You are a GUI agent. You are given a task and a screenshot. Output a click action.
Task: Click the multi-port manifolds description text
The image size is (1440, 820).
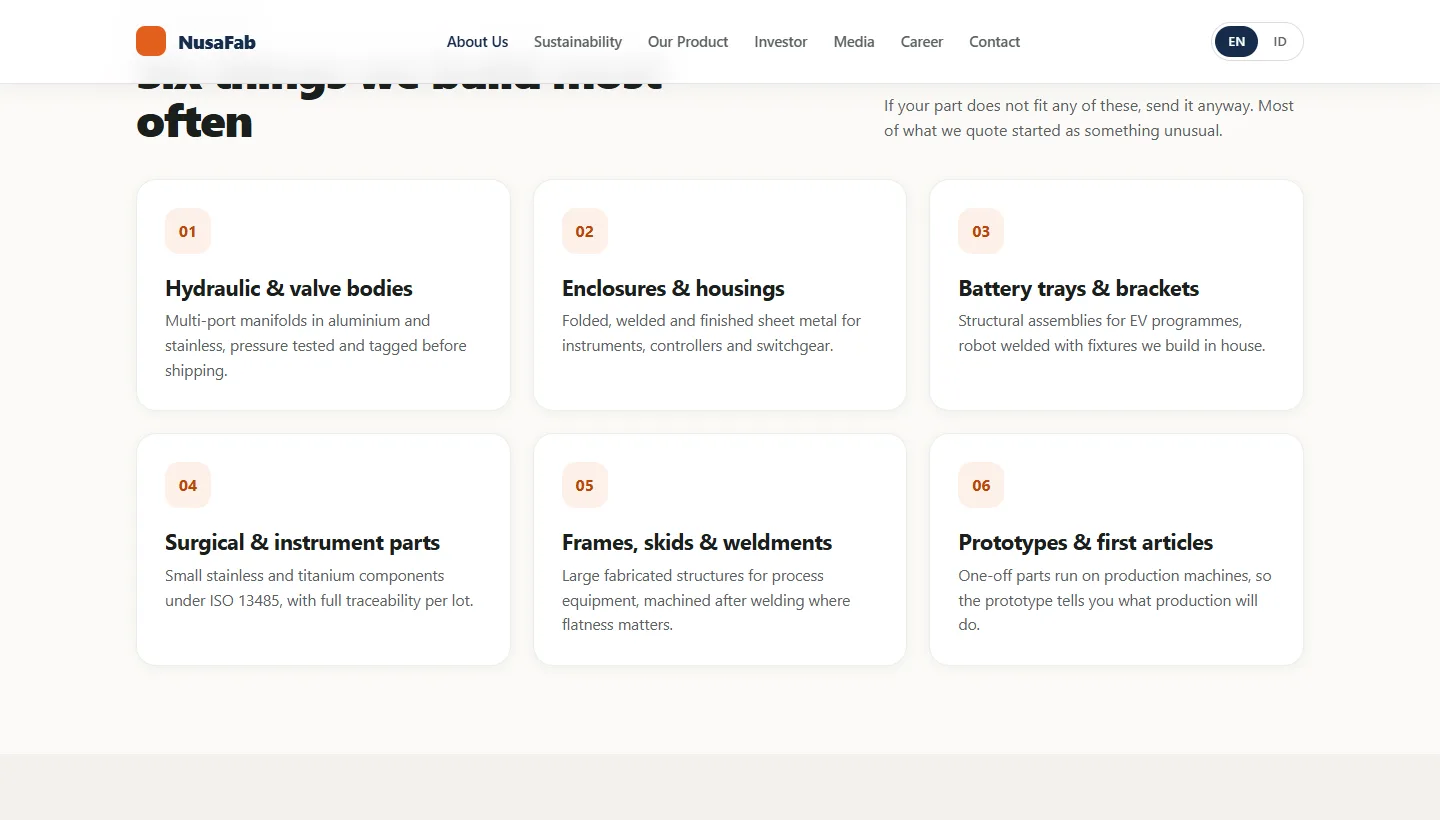coord(316,345)
